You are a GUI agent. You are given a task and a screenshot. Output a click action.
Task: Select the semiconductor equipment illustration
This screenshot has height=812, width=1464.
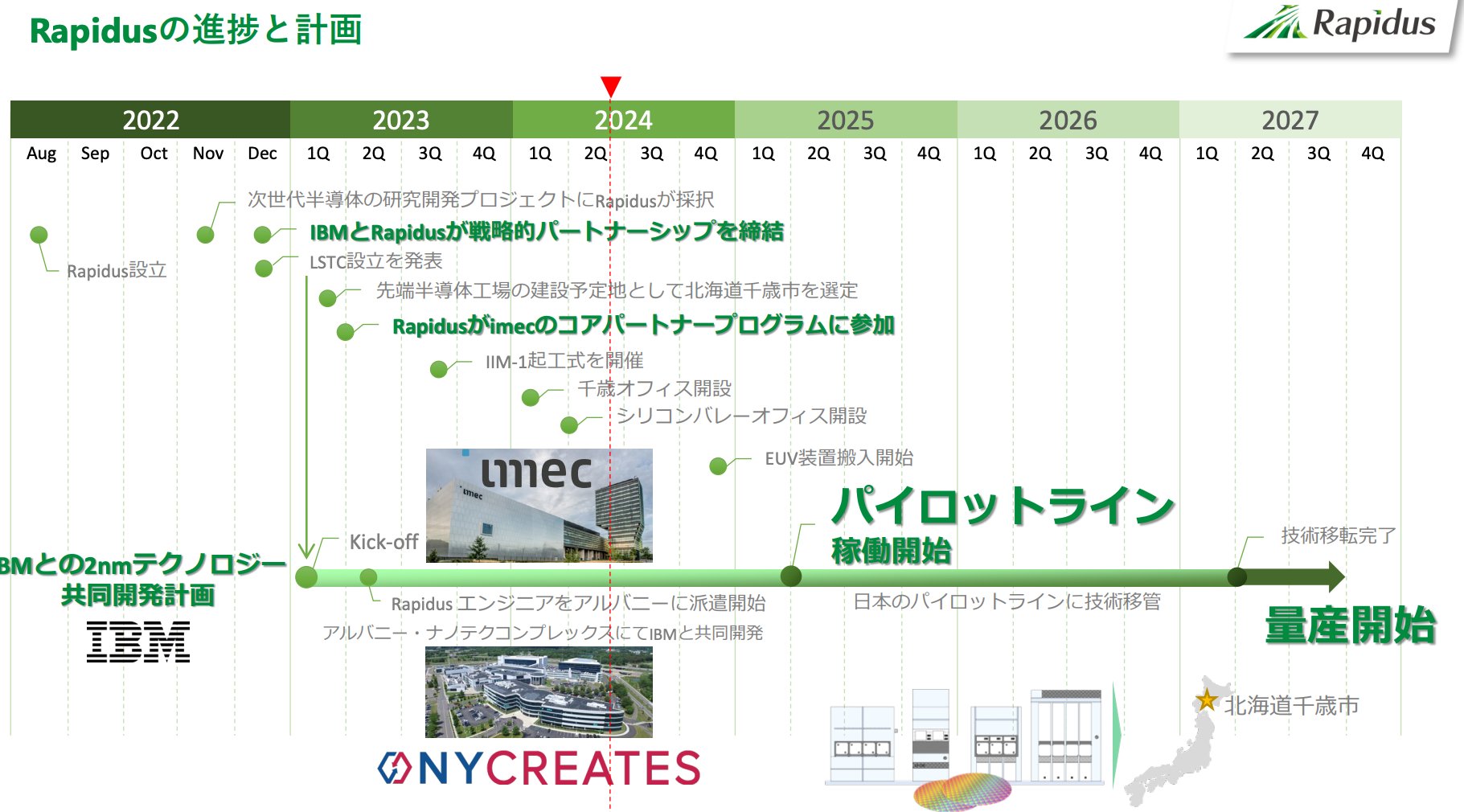[966, 736]
